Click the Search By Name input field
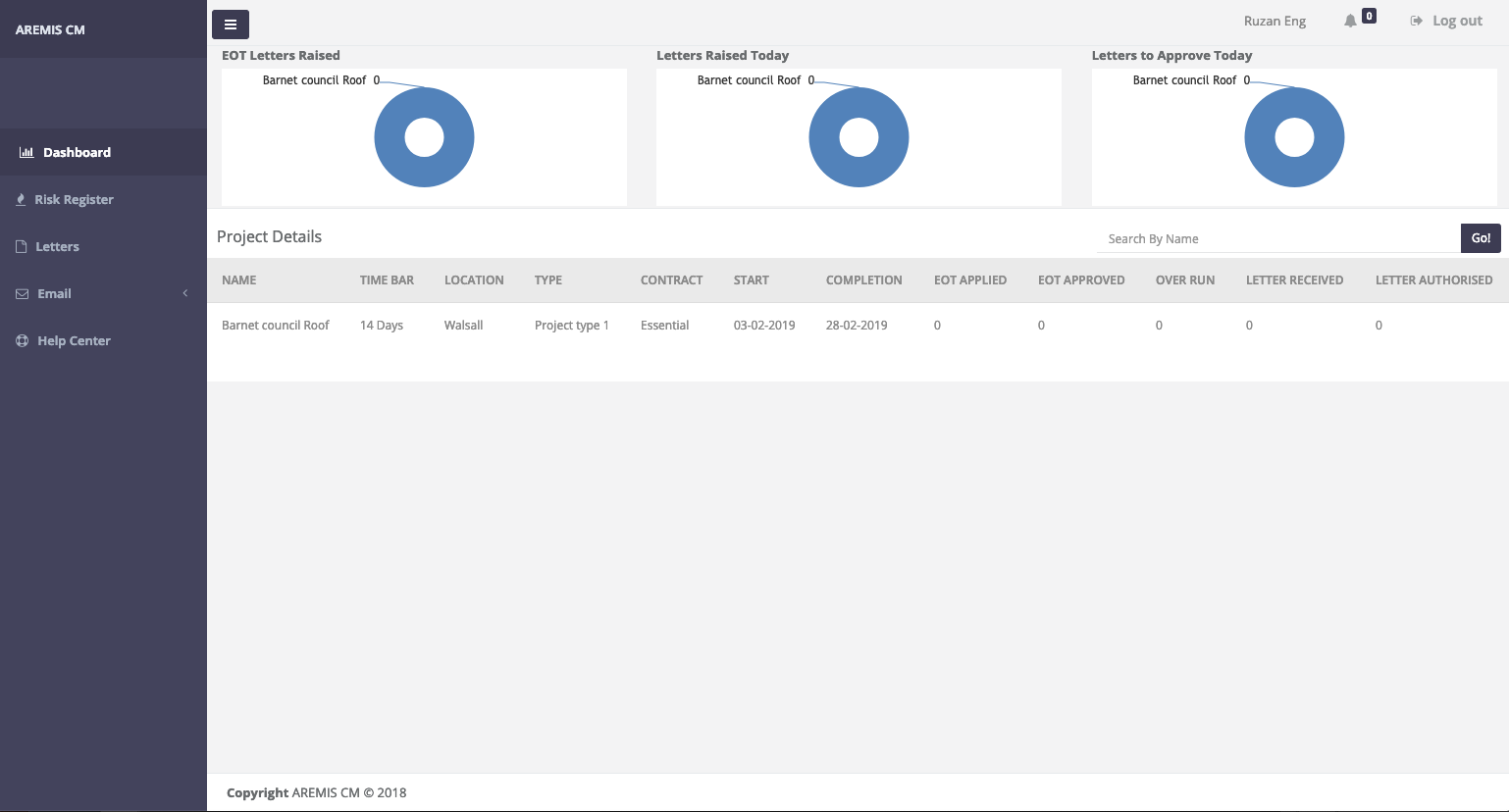The image size is (1509, 812). click(1277, 238)
